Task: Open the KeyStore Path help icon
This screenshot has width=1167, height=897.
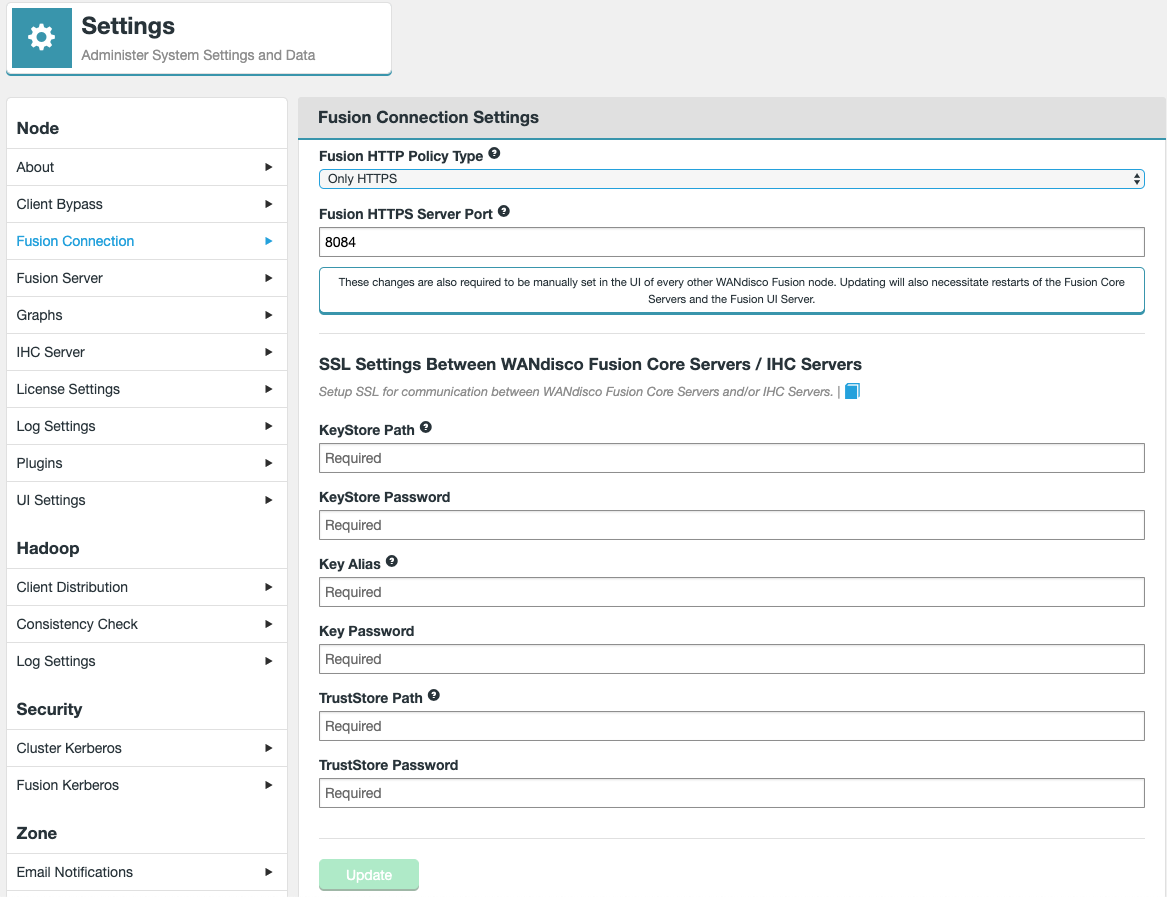Action: (x=425, y=427)
